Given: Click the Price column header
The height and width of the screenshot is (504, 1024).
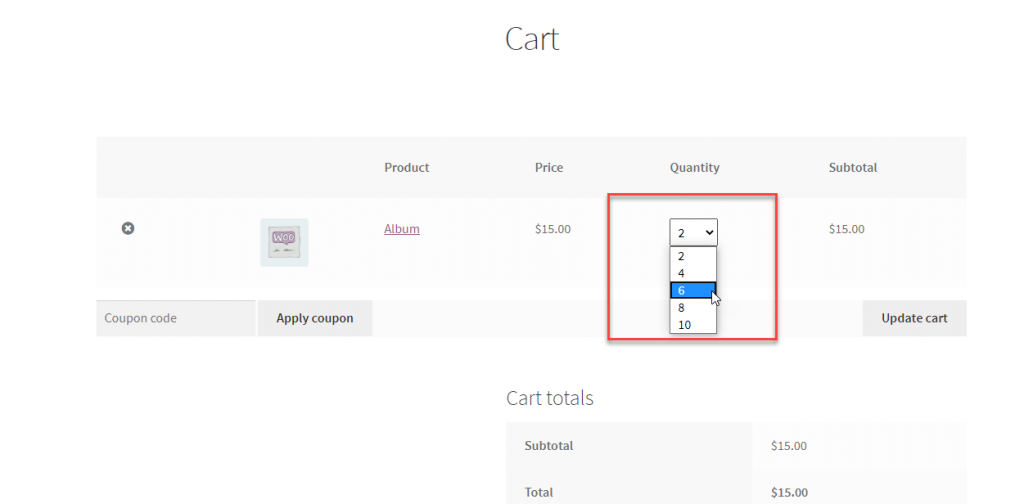Looking at the screenshot, I should coord(549,168).
